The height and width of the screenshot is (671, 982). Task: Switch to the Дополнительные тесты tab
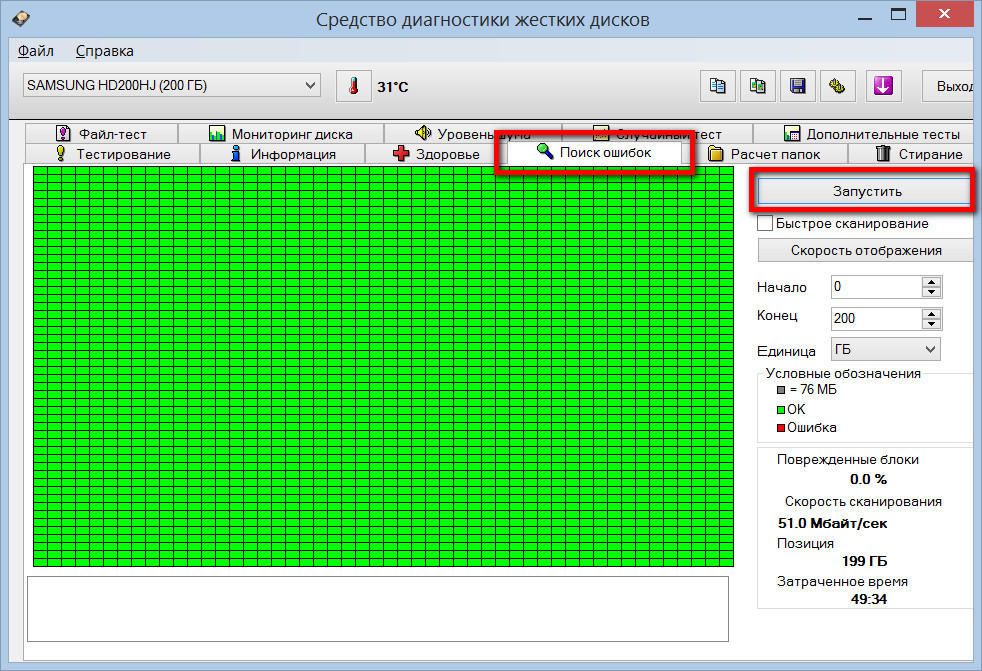click(x=864, y=133)
